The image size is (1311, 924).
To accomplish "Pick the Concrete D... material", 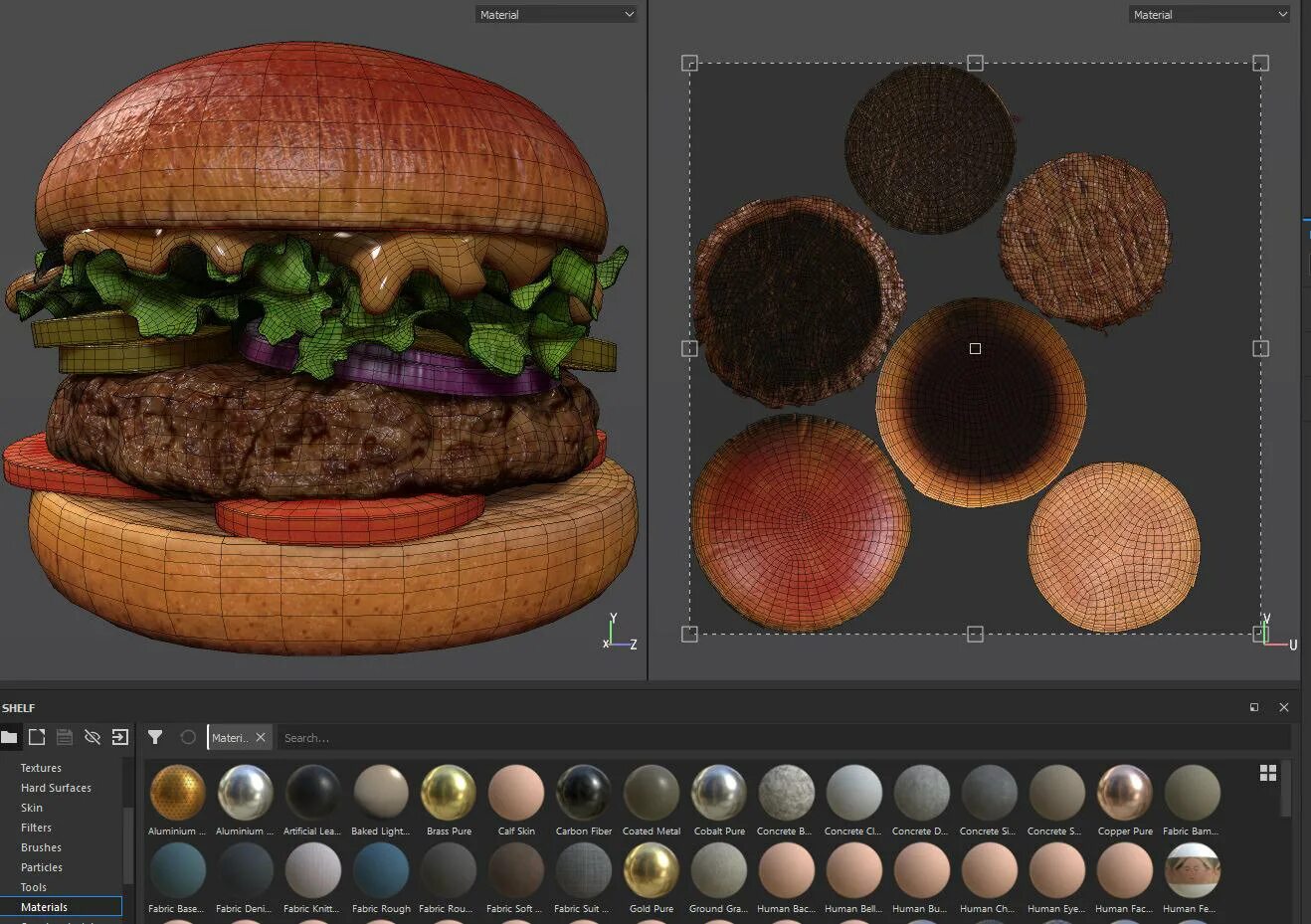I will point(922,793).
